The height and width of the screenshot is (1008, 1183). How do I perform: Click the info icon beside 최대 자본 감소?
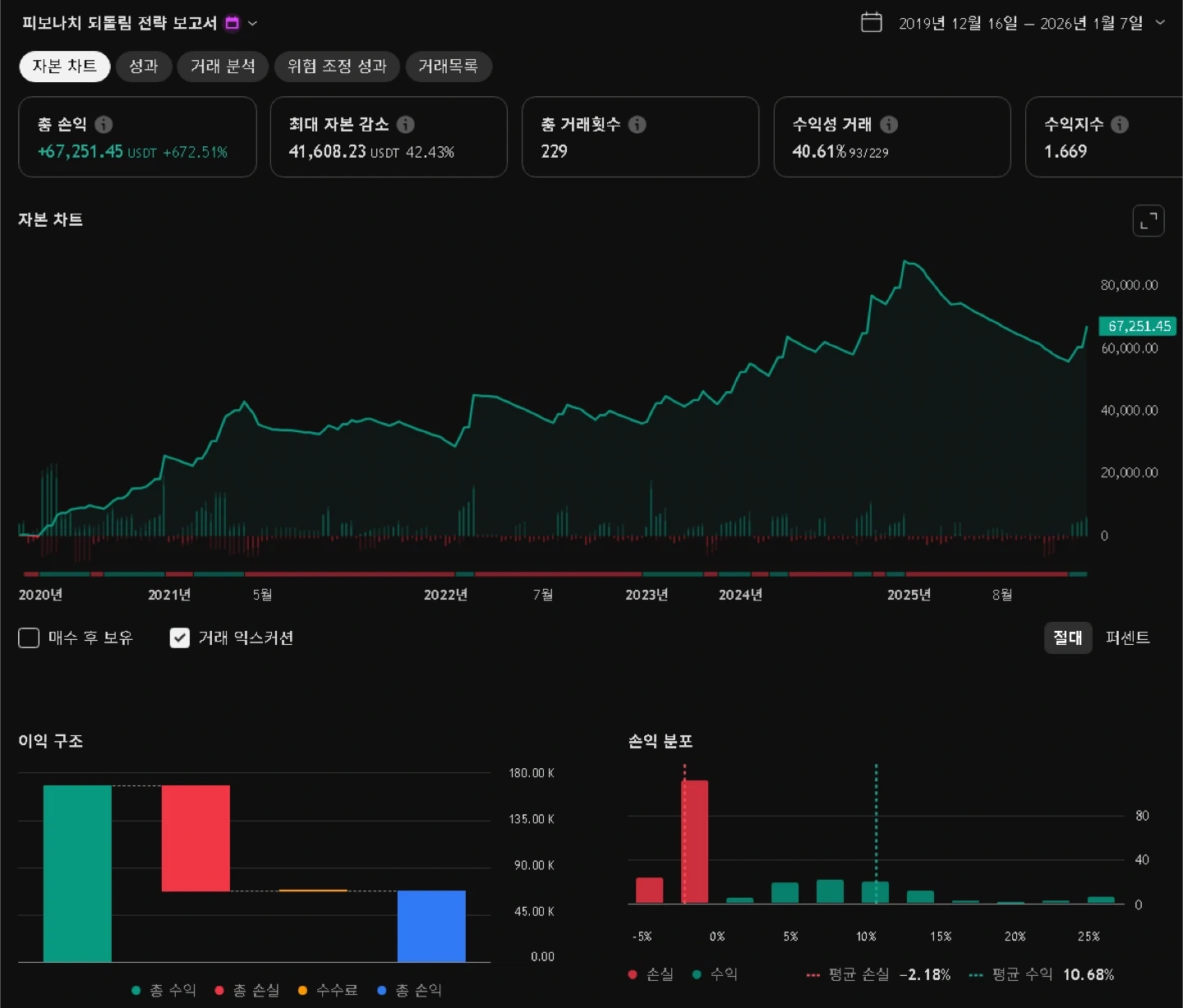coord(406,124)
